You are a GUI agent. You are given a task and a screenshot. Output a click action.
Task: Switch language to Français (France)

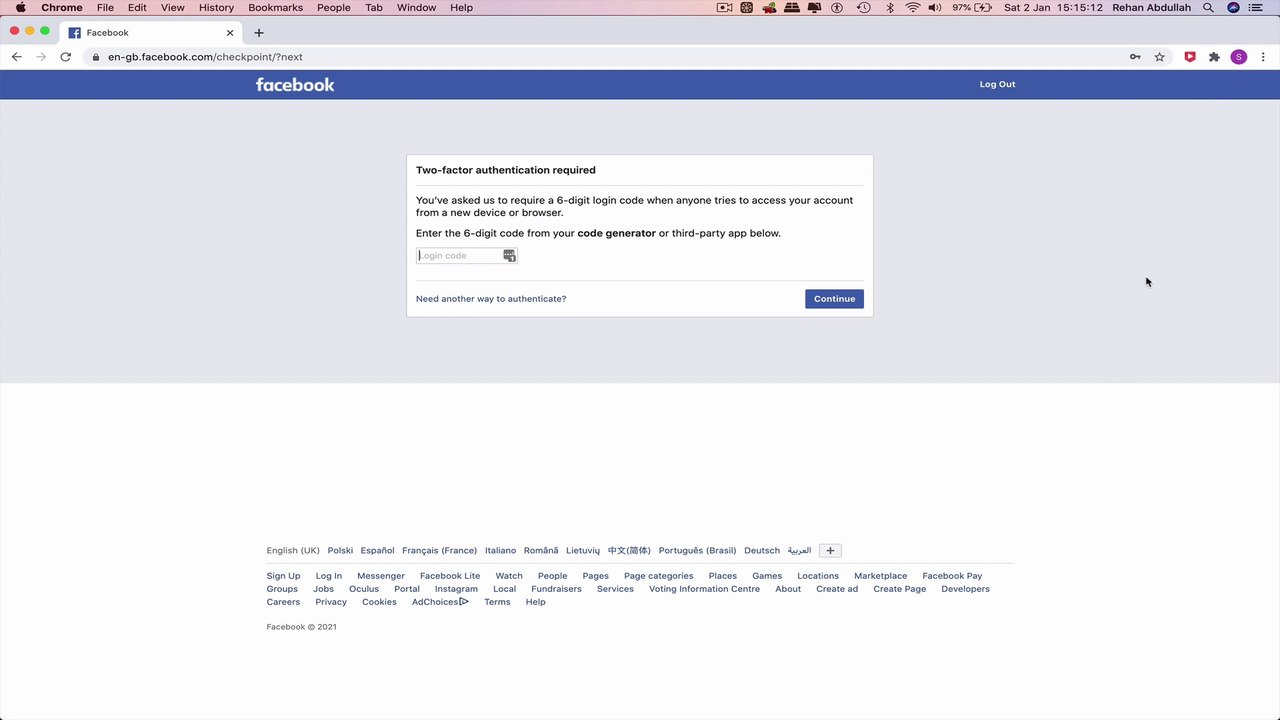[439, 550]
